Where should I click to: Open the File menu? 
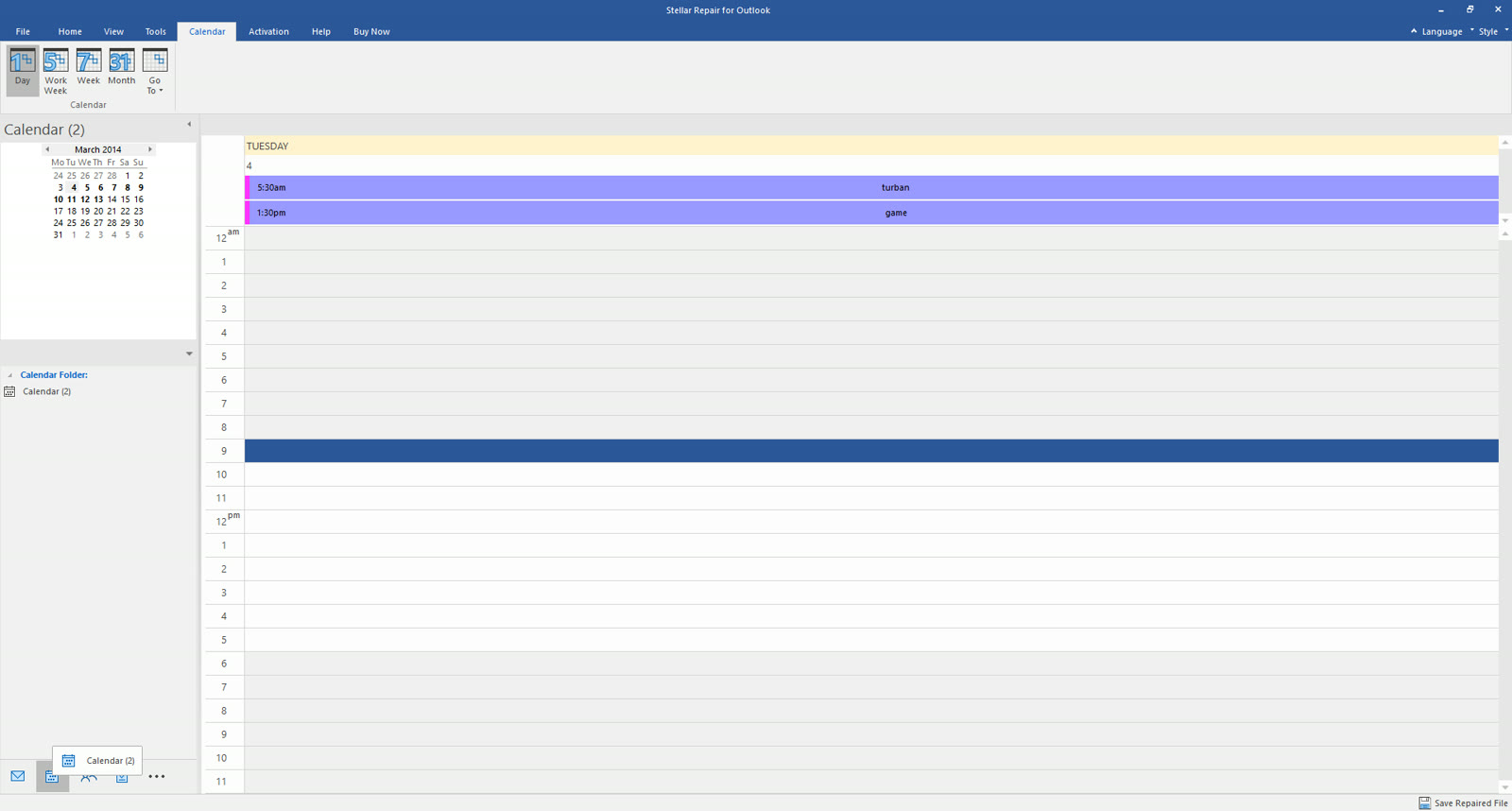pyautogui.click(x=23, y=31)
